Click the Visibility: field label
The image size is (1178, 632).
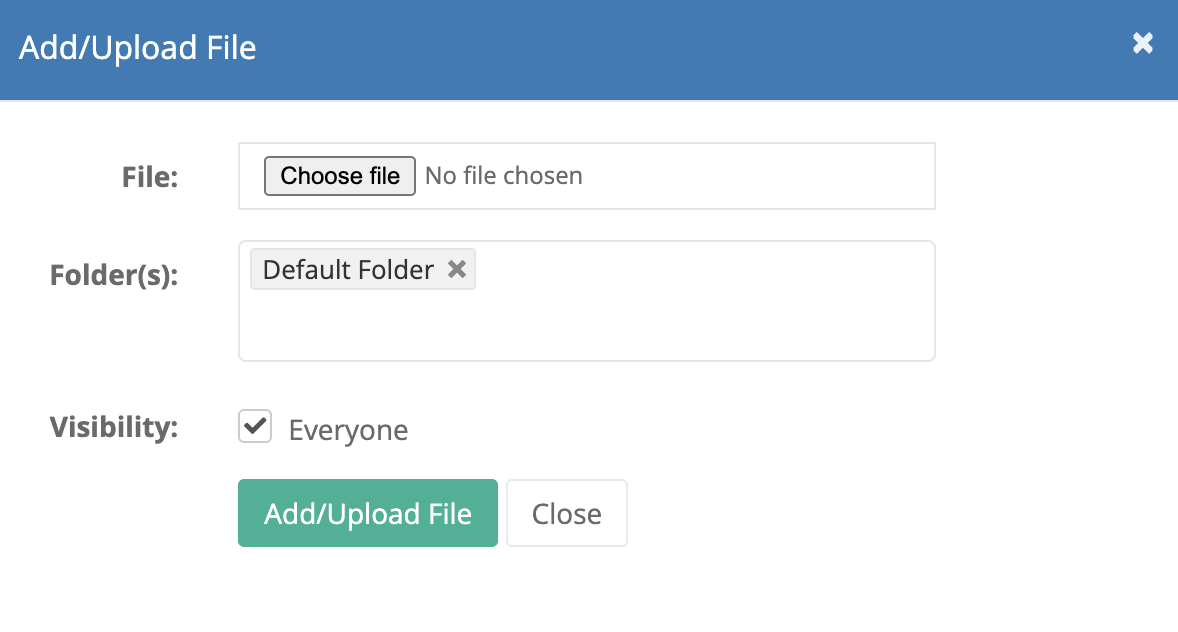[114, 427]
